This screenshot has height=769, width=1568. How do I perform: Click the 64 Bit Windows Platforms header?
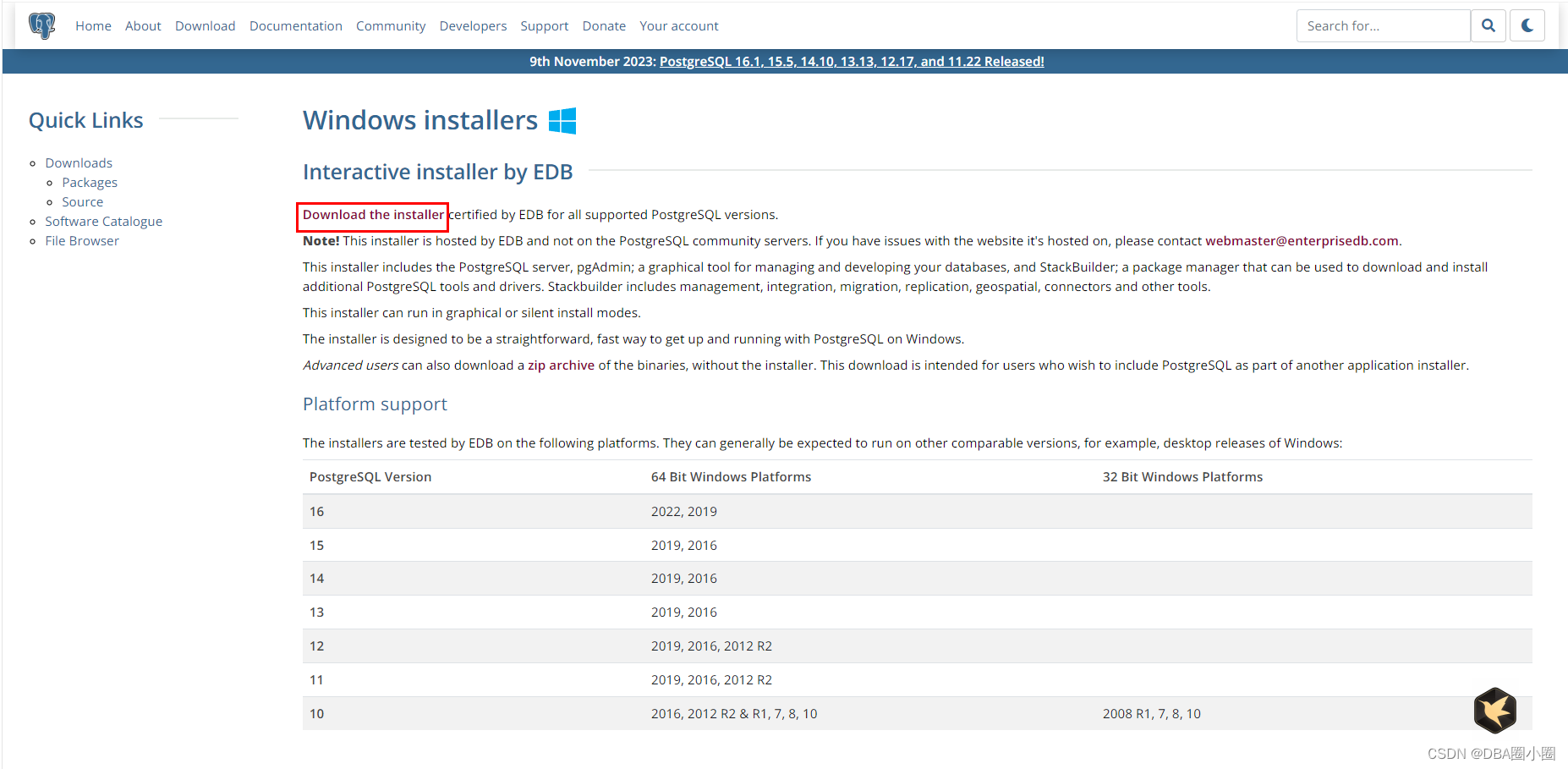731,477
